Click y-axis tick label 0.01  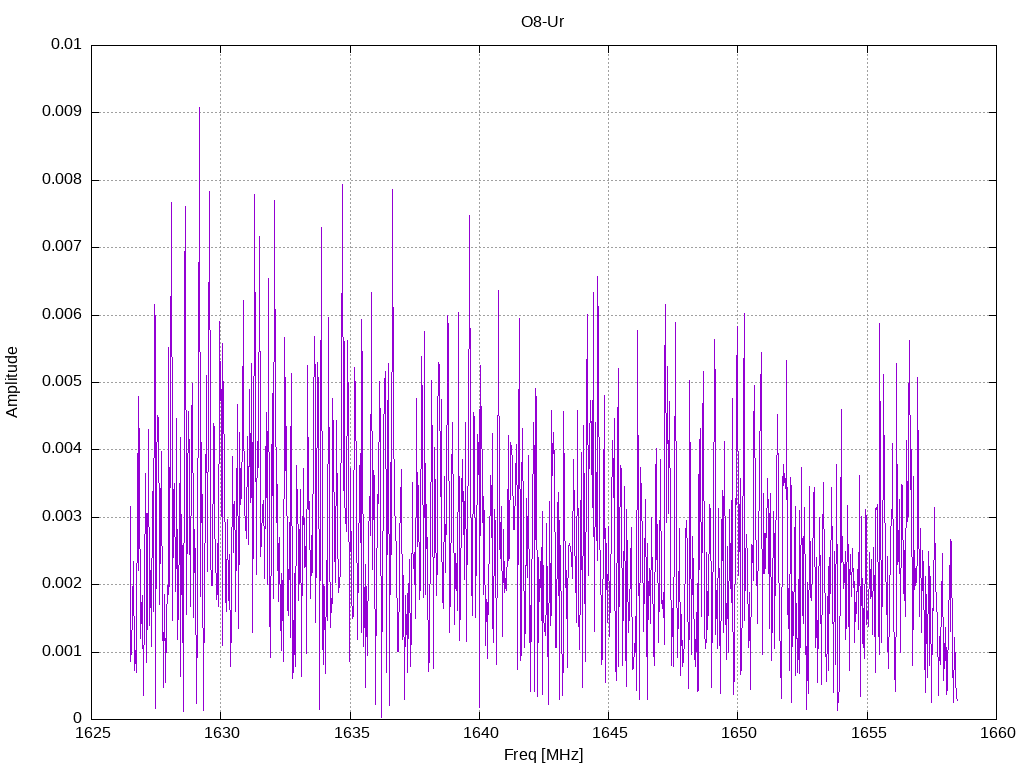click(66, 44)
